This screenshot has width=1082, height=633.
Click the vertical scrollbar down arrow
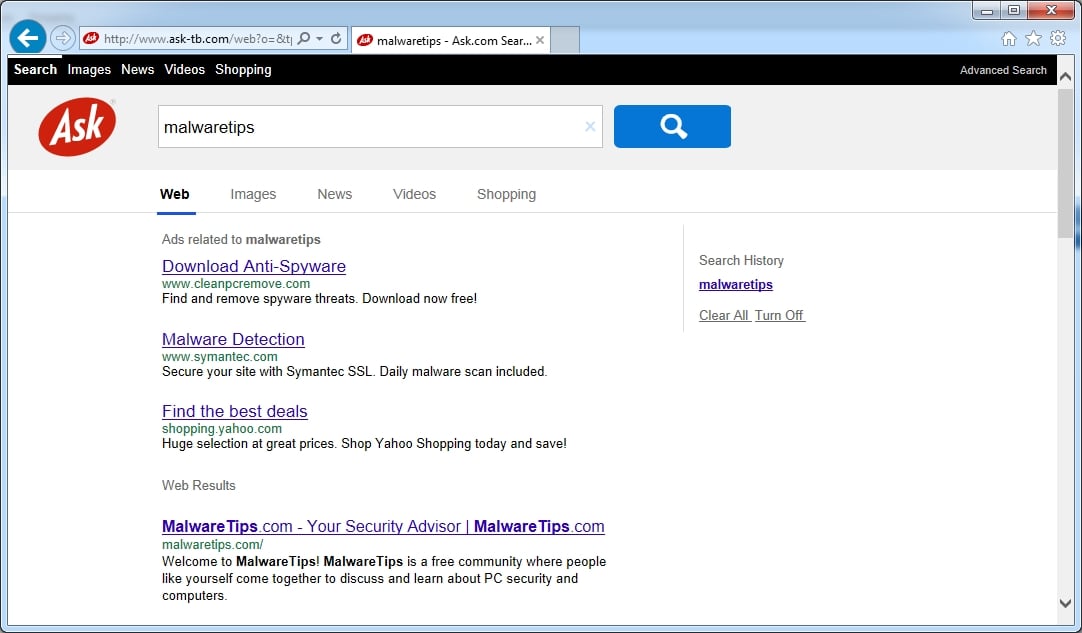(1066, 604)
